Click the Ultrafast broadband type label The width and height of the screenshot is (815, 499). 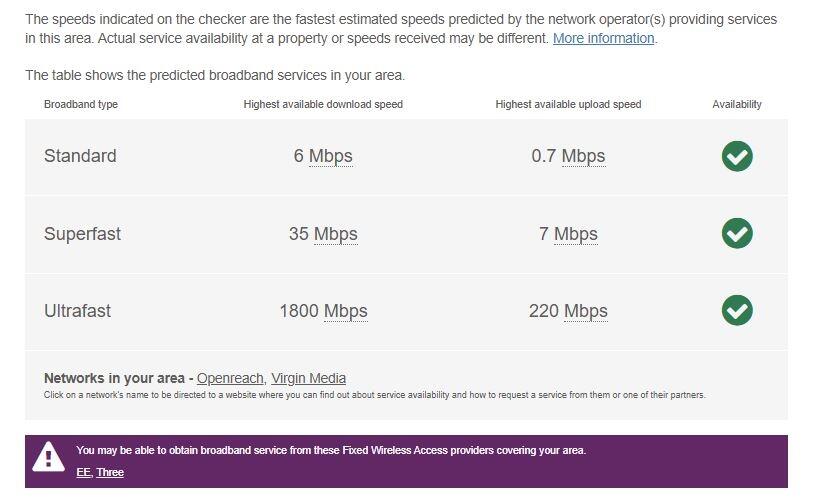[77, 311]
